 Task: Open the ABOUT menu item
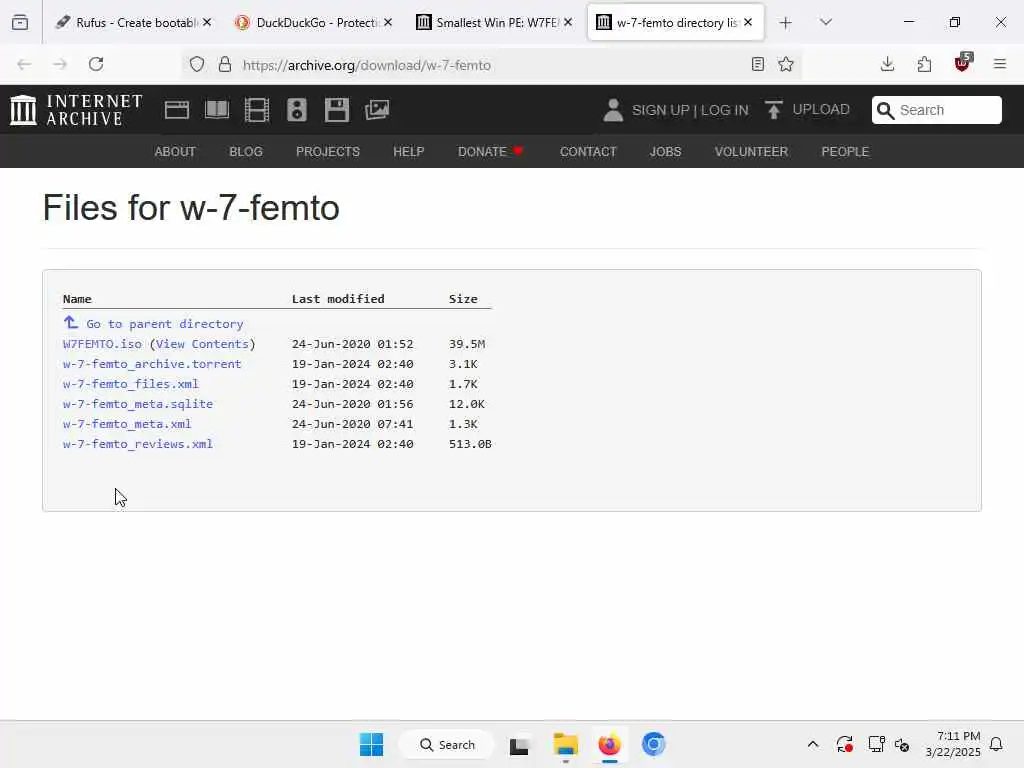click(175, 152)
